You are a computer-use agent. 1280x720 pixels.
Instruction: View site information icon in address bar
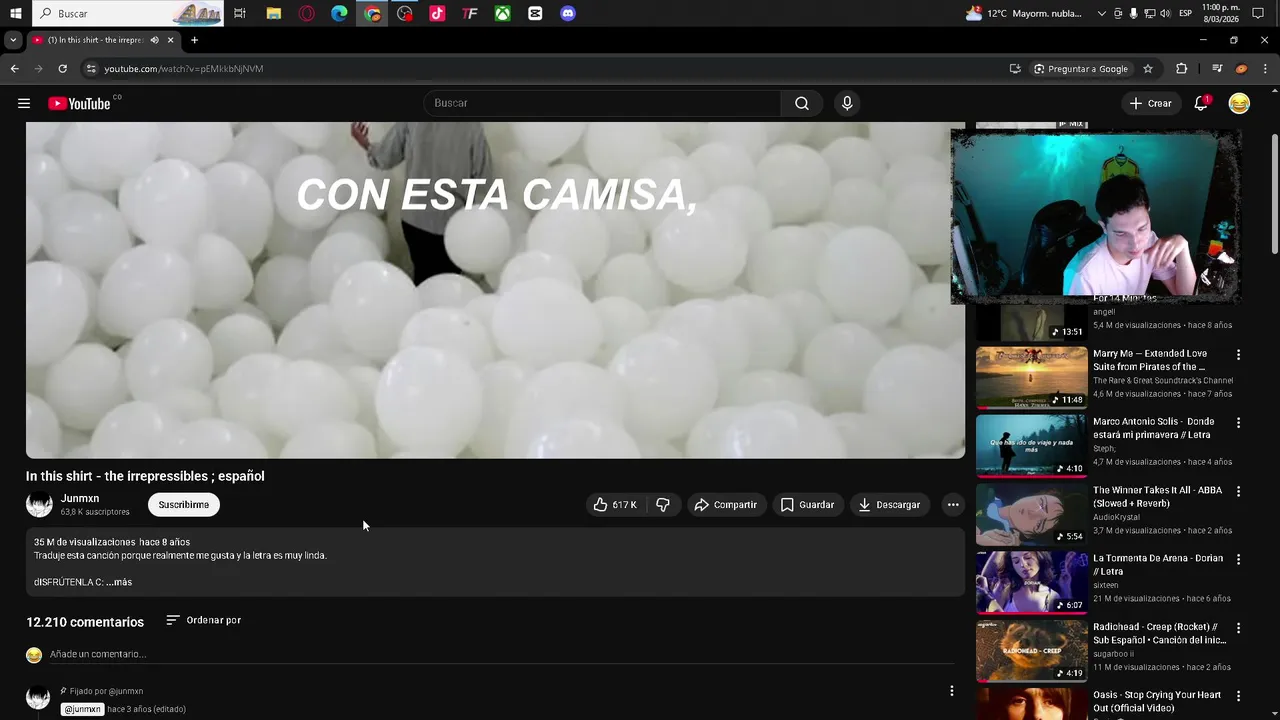(x=91, y=69)
